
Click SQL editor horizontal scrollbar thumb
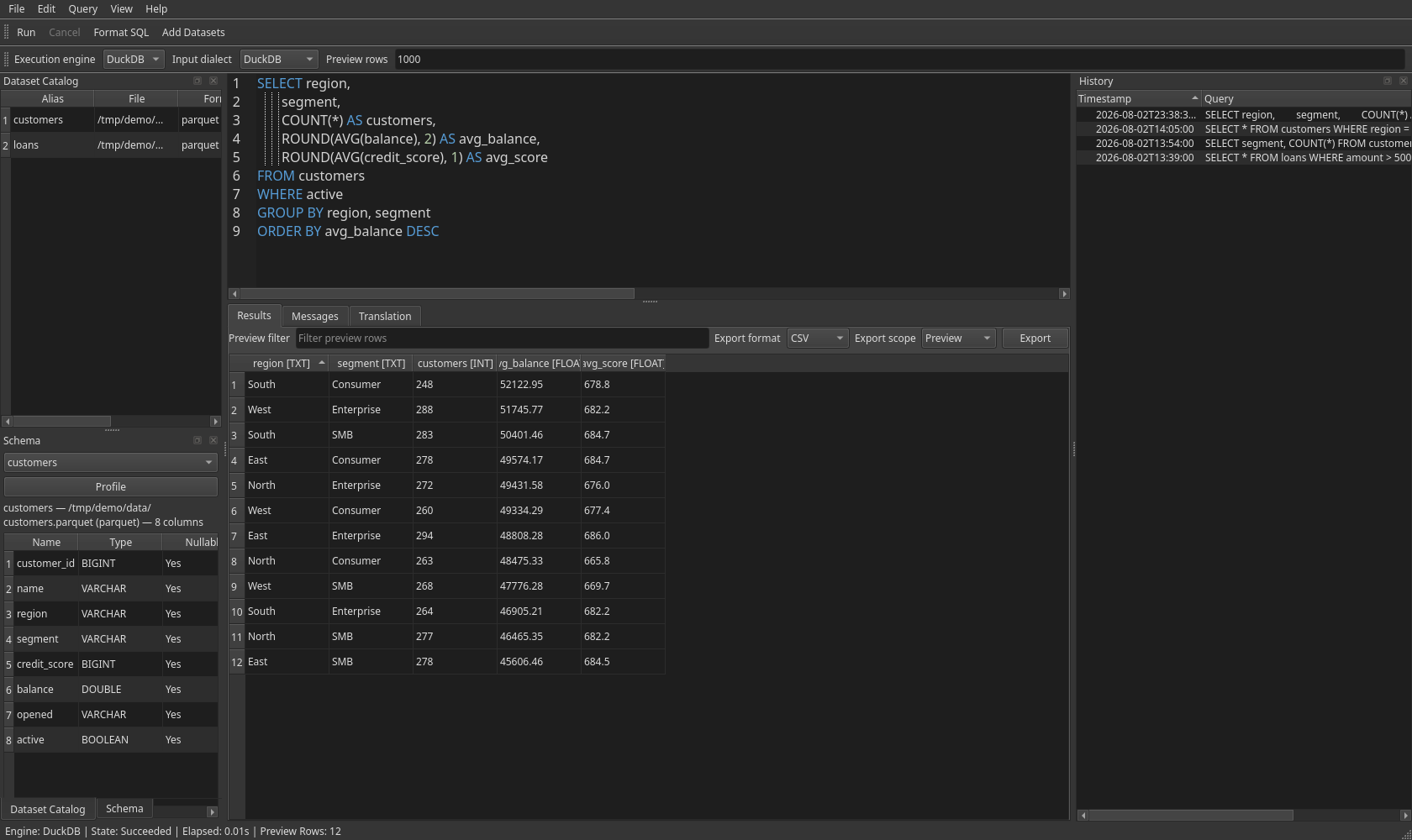tap(437, 294)
